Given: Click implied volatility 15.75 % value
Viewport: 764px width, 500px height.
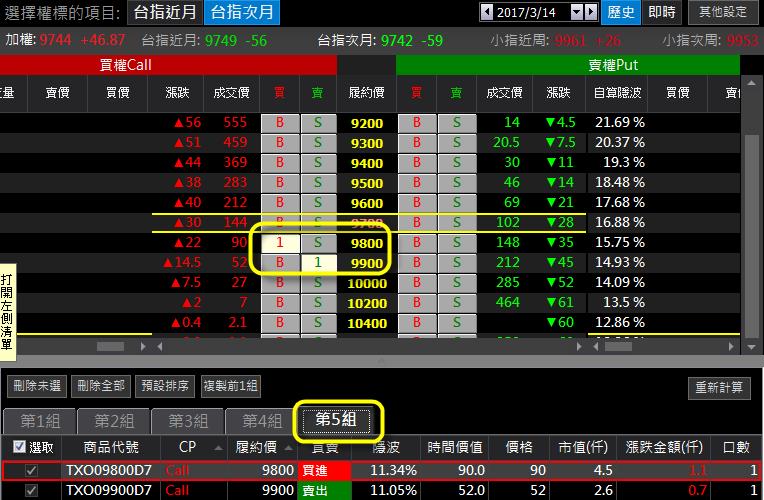Looking at the screenshot, I should pos(619,242).
